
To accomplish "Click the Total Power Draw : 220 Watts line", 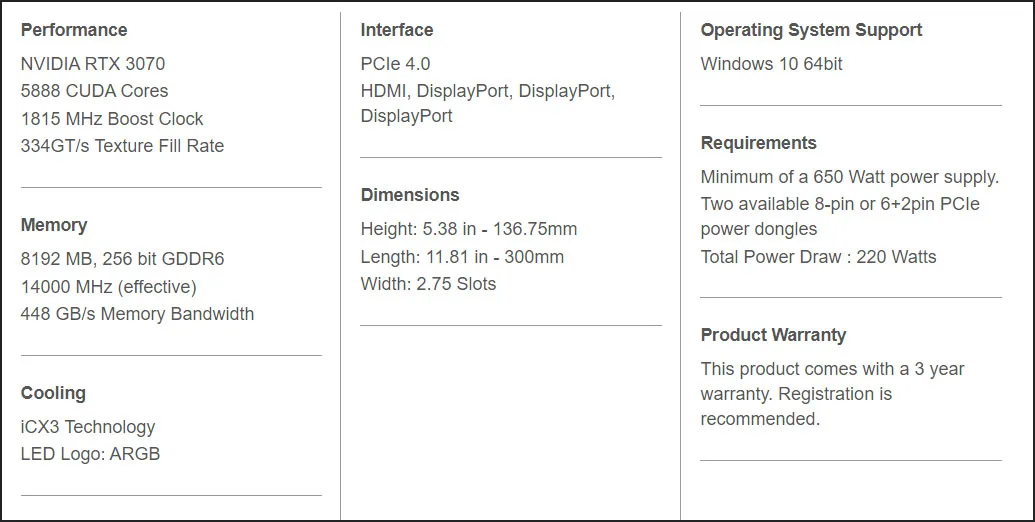I will coord(818,257).
